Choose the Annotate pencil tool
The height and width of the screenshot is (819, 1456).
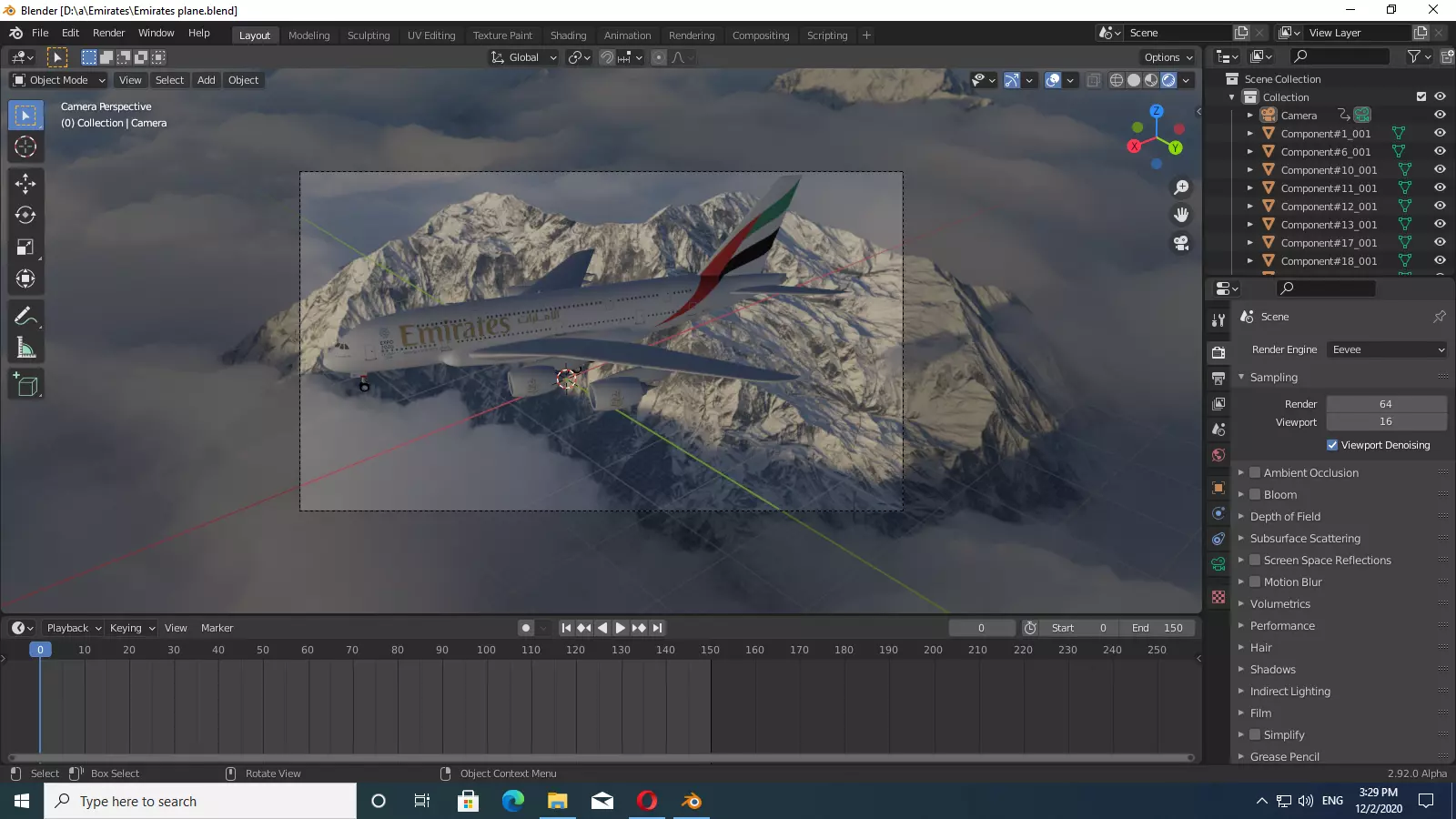coord(25,317)
